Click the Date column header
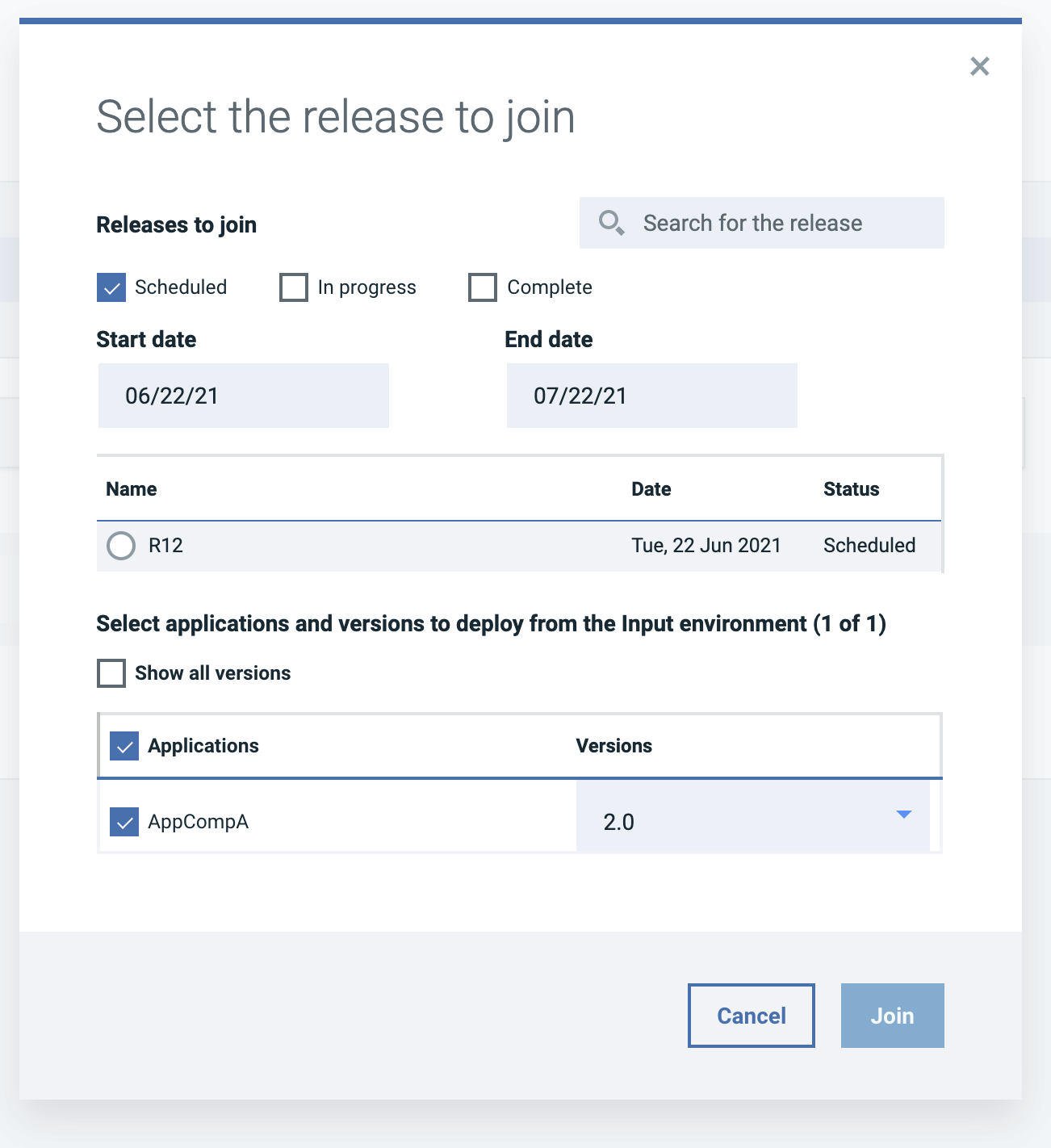The width and height of the screenshot is (1051, 1148). pyautogui.click(x=651, y=488)
